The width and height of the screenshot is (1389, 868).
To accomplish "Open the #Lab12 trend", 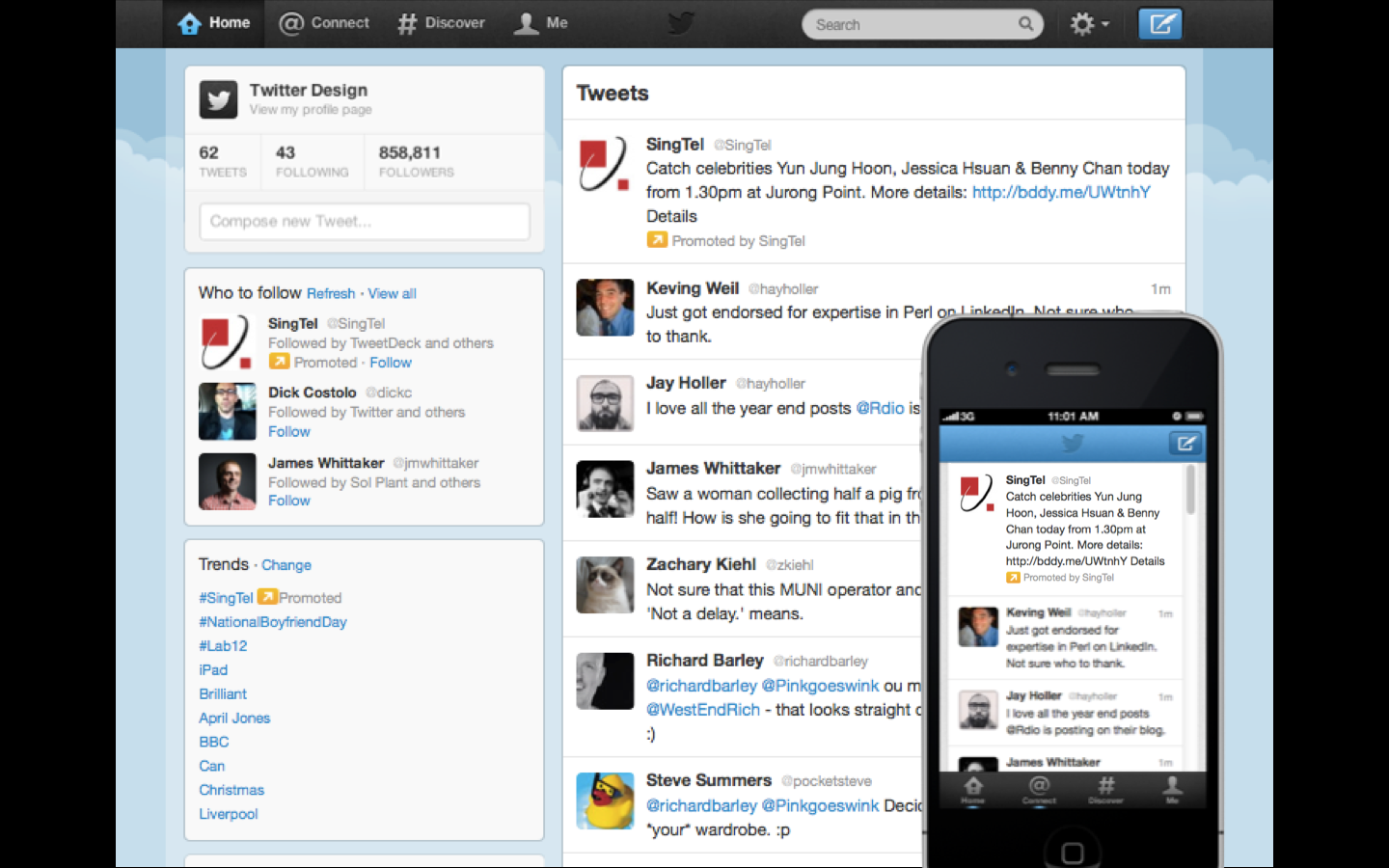I will click(x=223, y=646).
